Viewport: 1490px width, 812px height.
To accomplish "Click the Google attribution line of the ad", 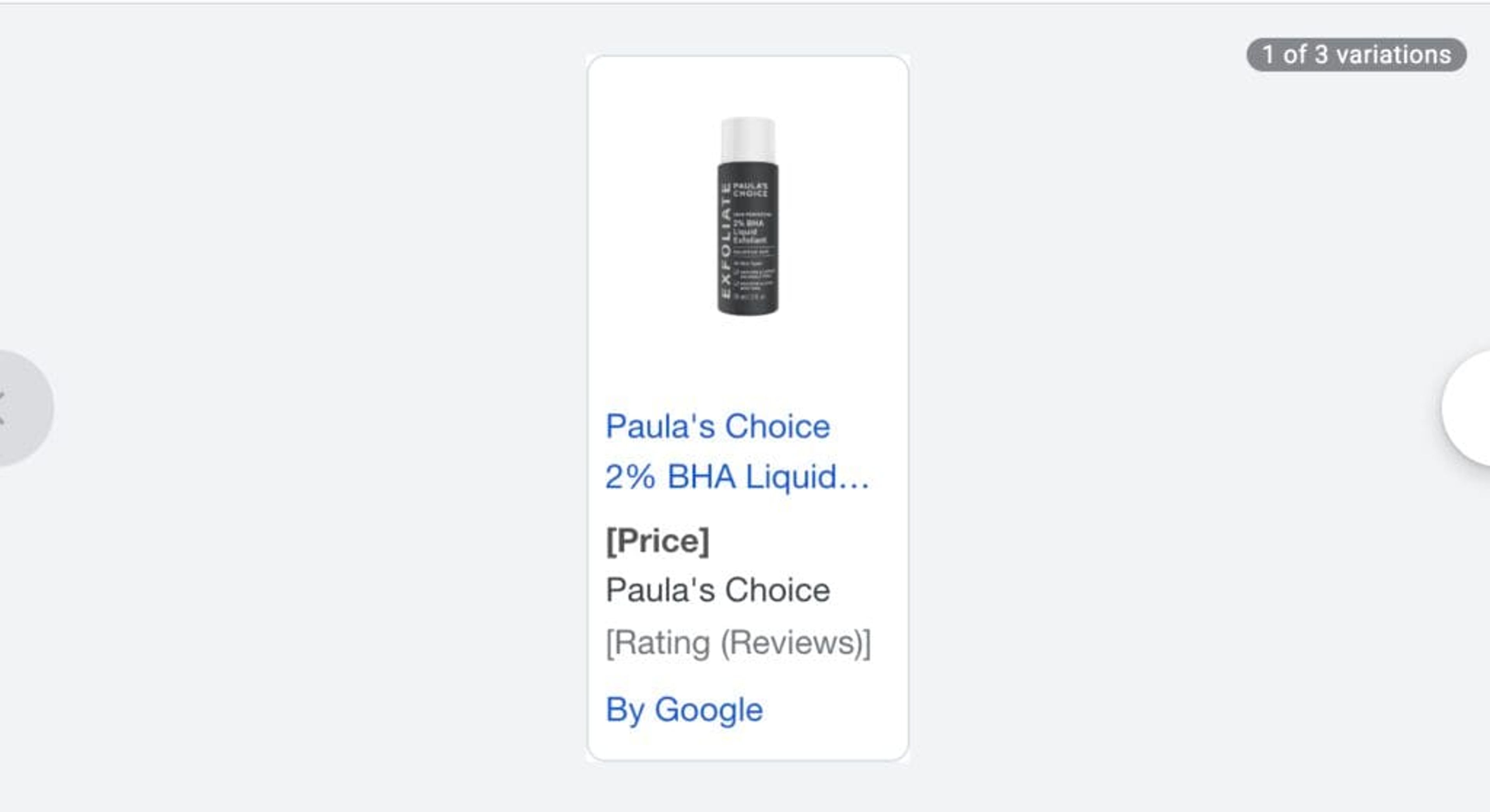I will click(684, 708).
